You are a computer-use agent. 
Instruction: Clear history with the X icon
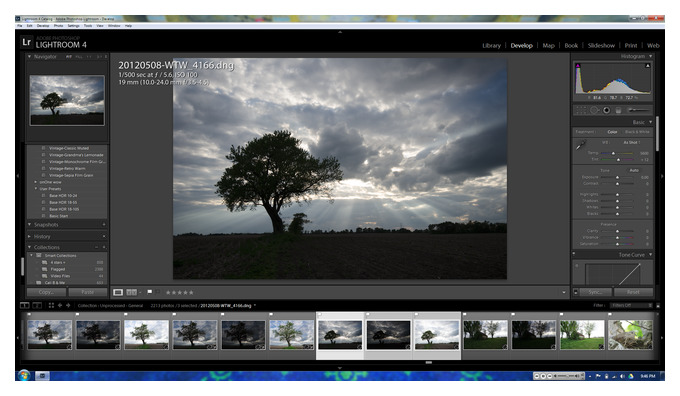click(104, 236)
